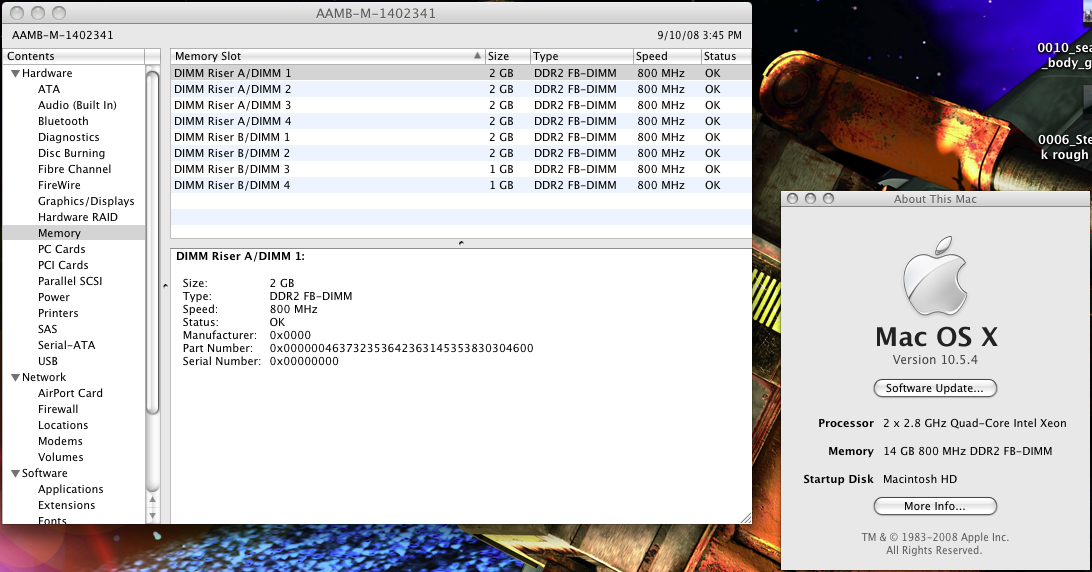
Task: Close the About This Mac window
Action: (792, 199)
